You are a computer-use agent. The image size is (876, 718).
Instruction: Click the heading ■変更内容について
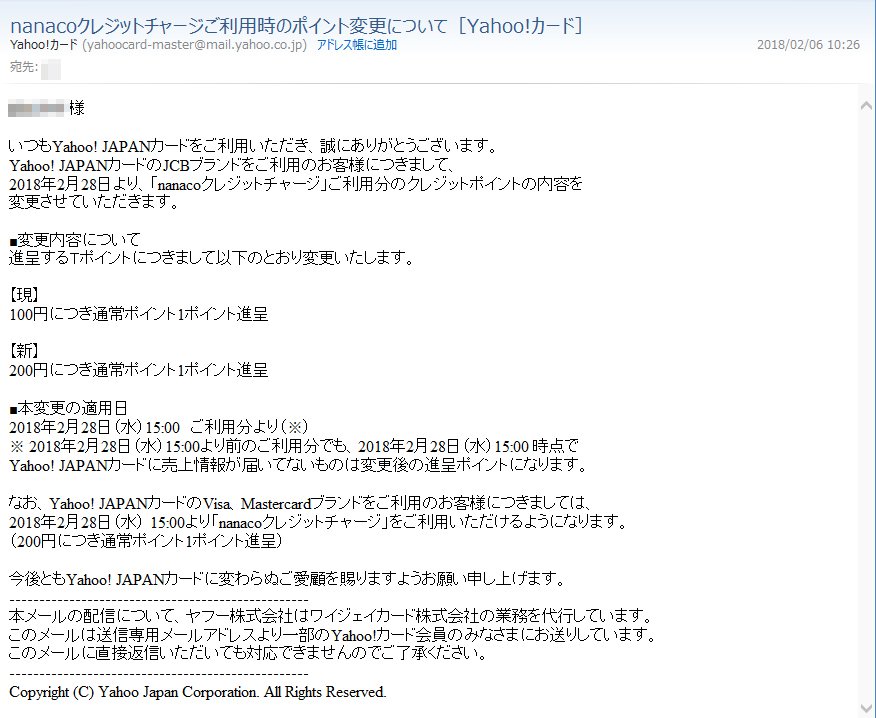75,240
